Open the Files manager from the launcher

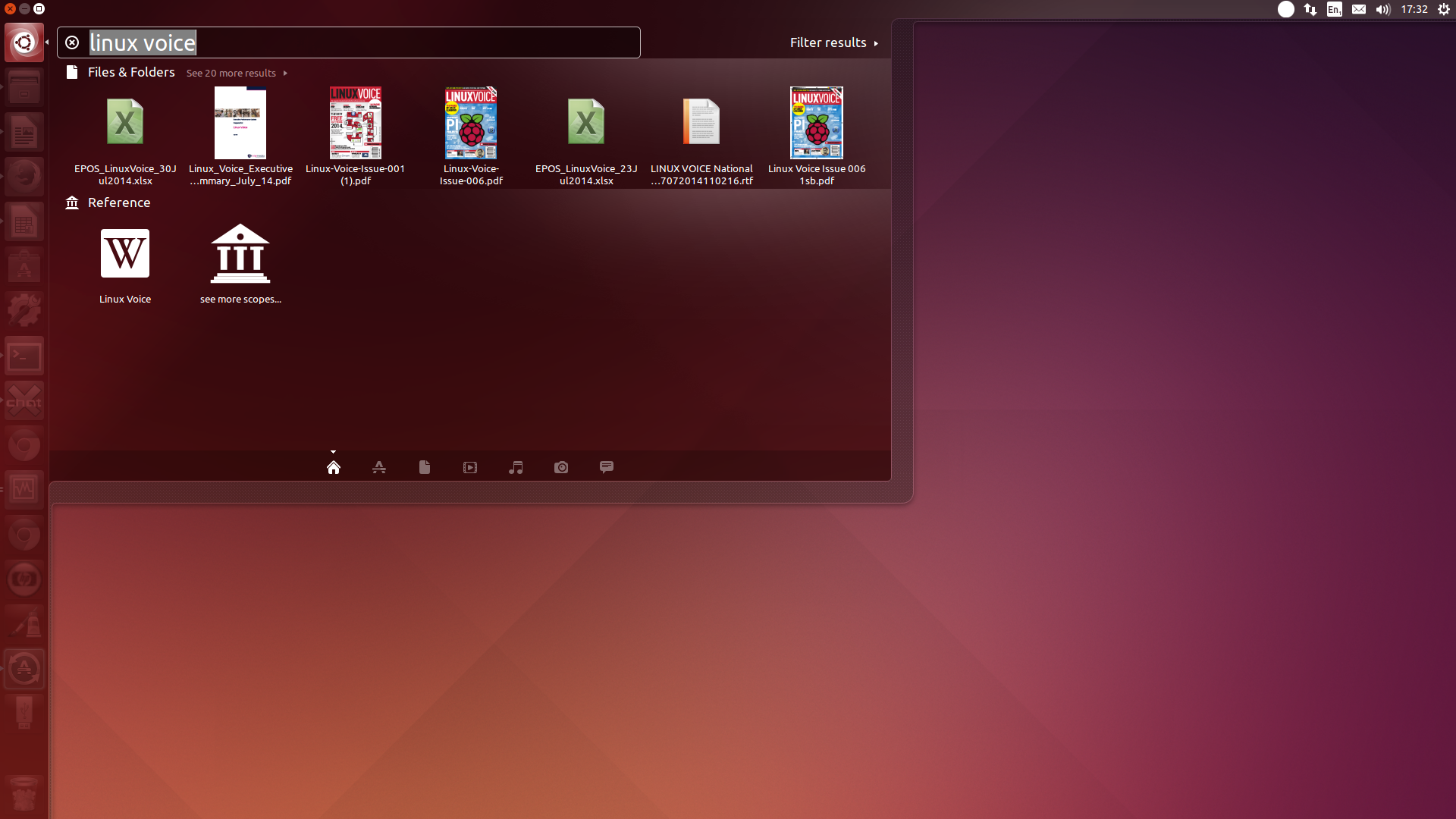coord(24,88)
